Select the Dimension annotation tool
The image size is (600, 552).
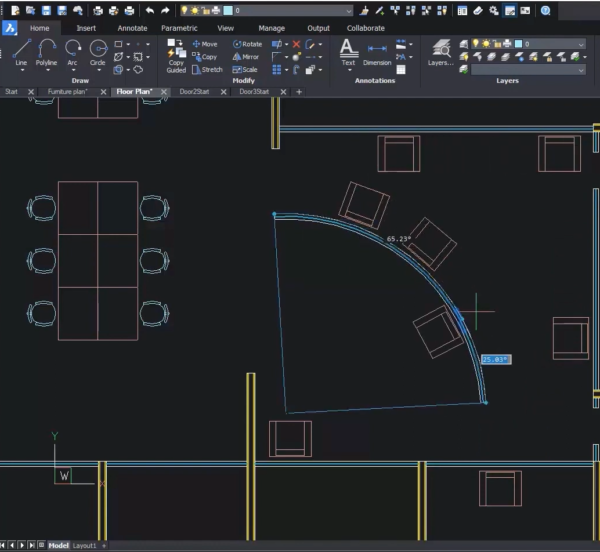[x=377, y=51]
